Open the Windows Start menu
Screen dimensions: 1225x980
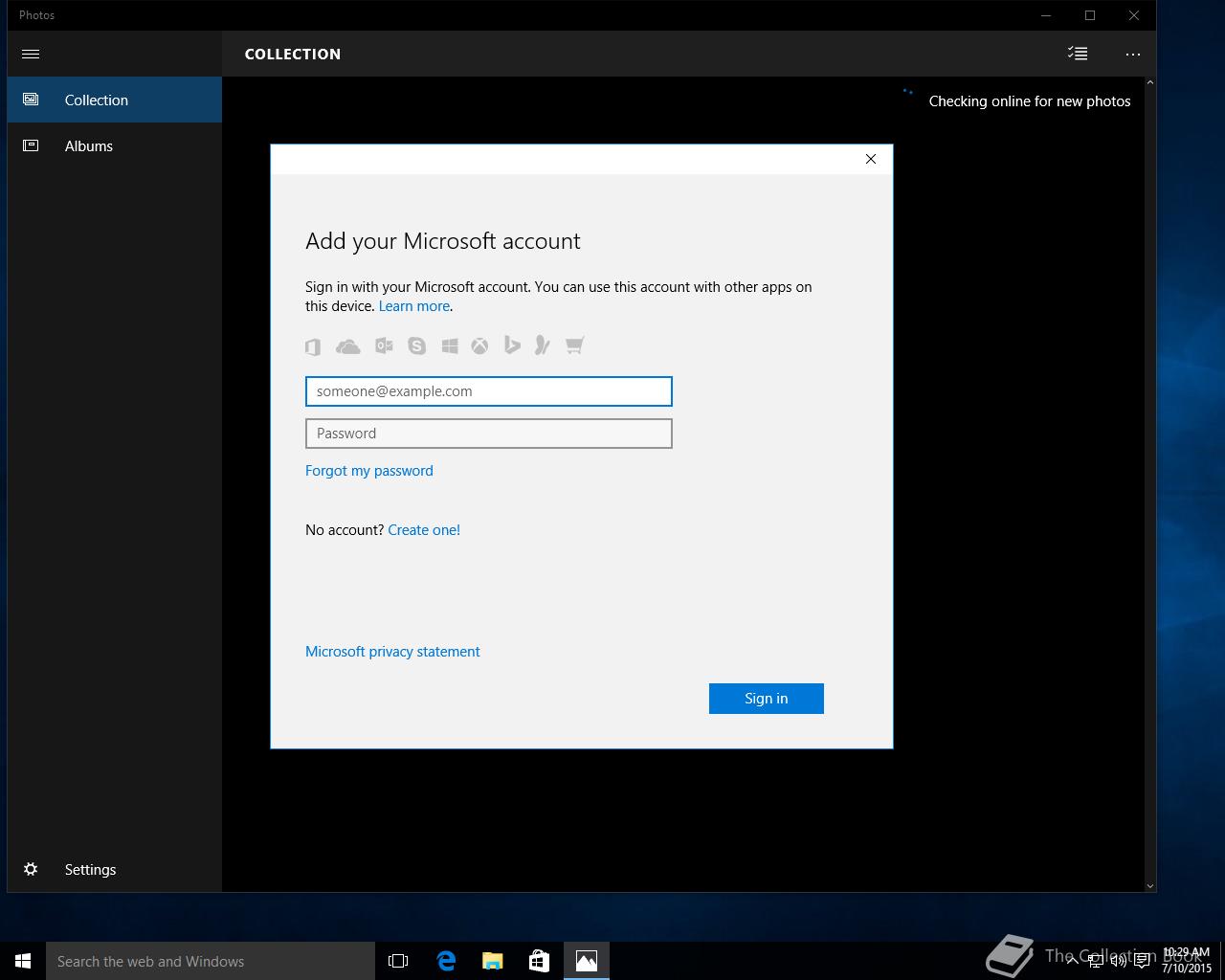(23, 961)
